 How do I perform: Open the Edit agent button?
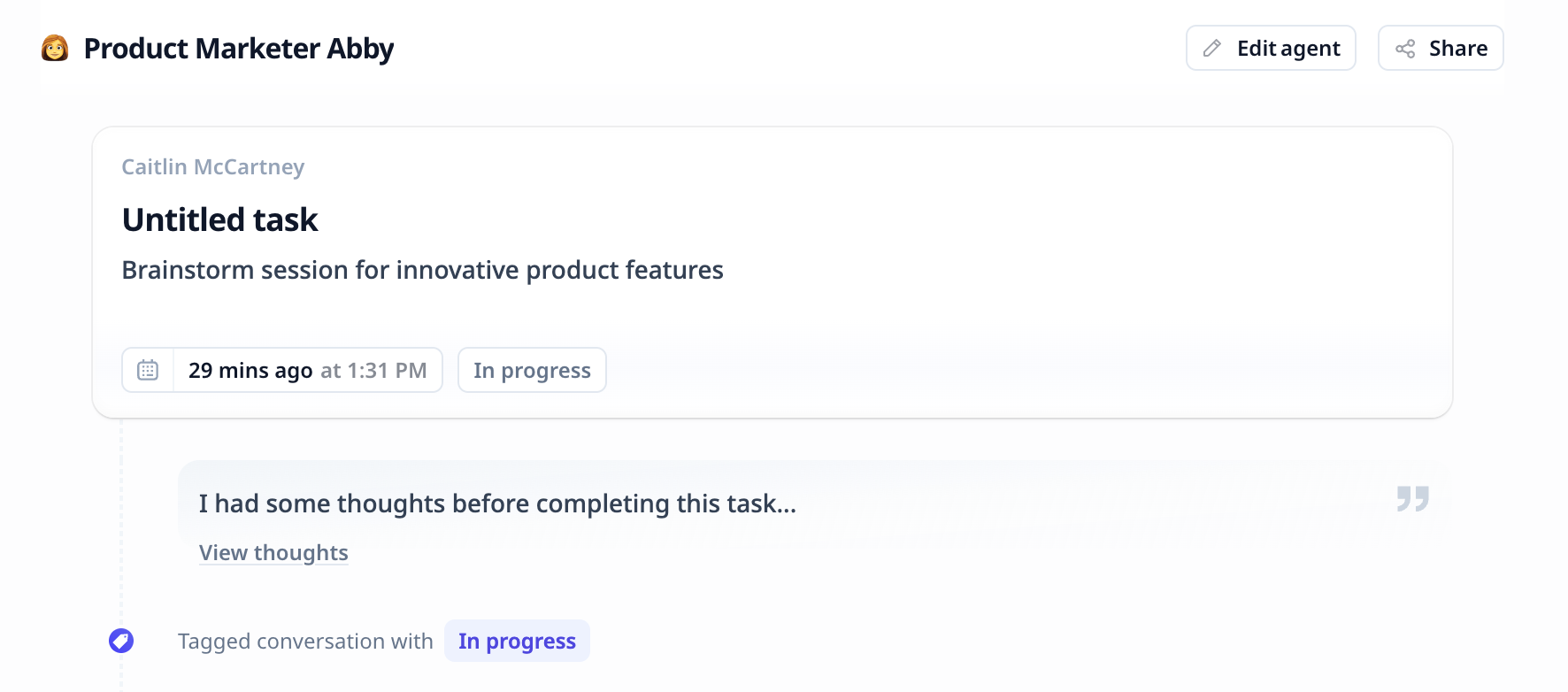click(1271, 48)
